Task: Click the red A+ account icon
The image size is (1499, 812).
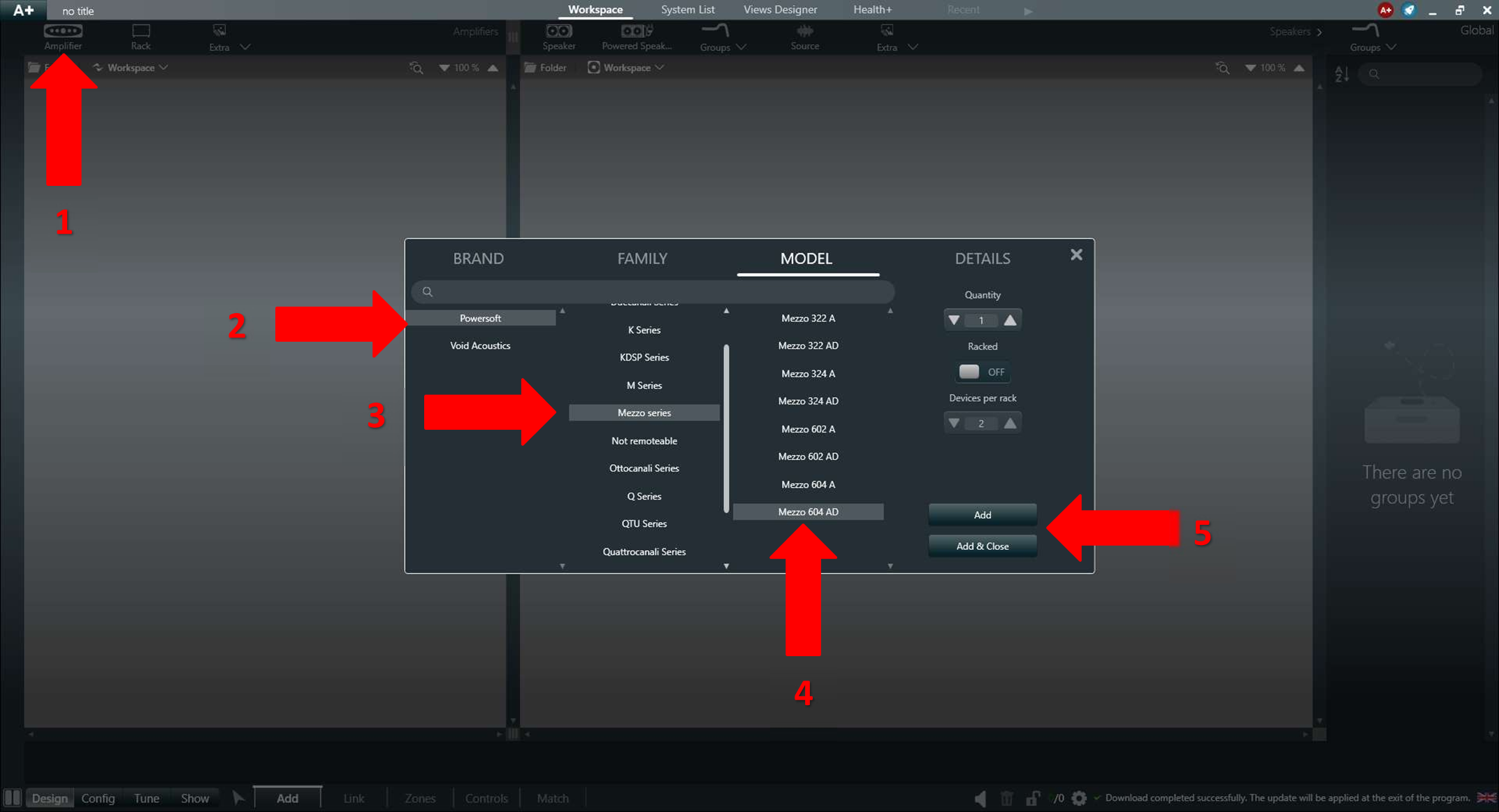Action: tap(1385, 10)
